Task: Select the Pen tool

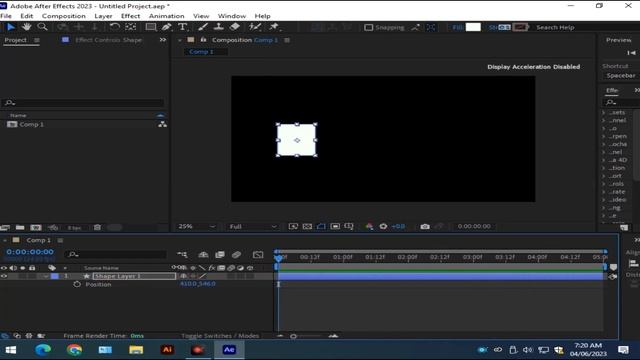Action: pyautogui.click(x=167, y=27)
